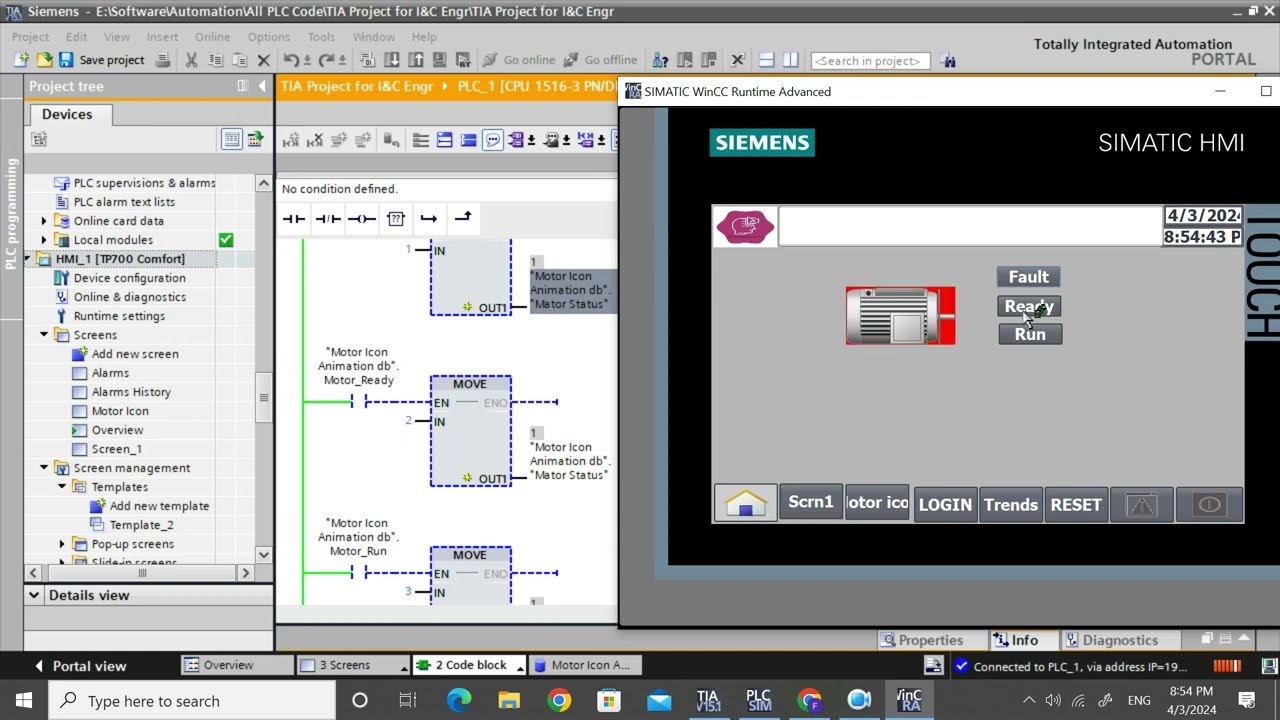Click Go online in the toolbar

click(519, 60)
